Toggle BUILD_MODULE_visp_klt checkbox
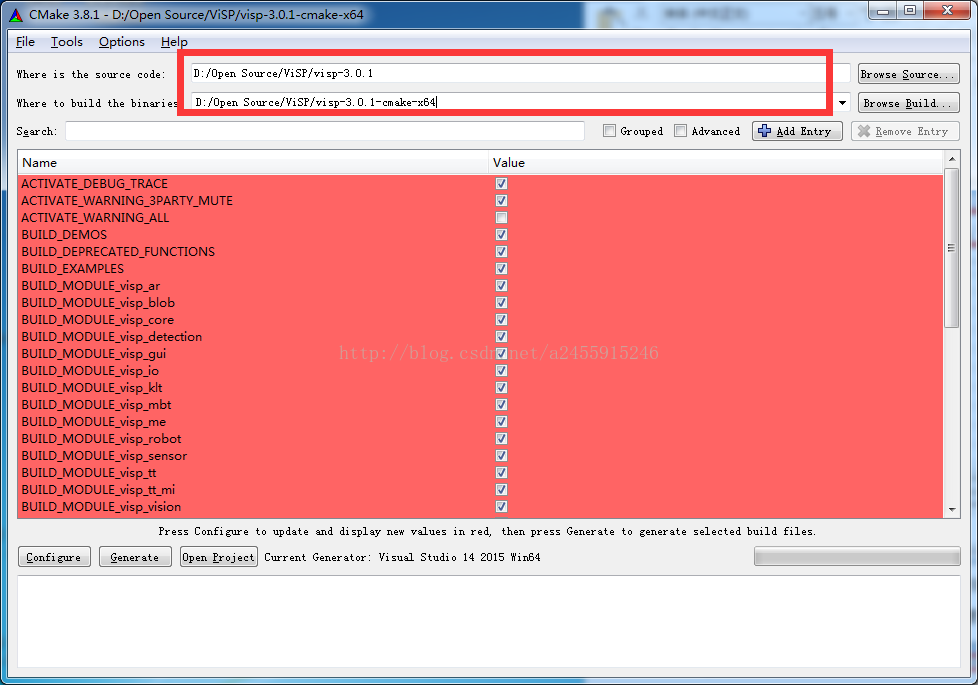 (501, 387)
